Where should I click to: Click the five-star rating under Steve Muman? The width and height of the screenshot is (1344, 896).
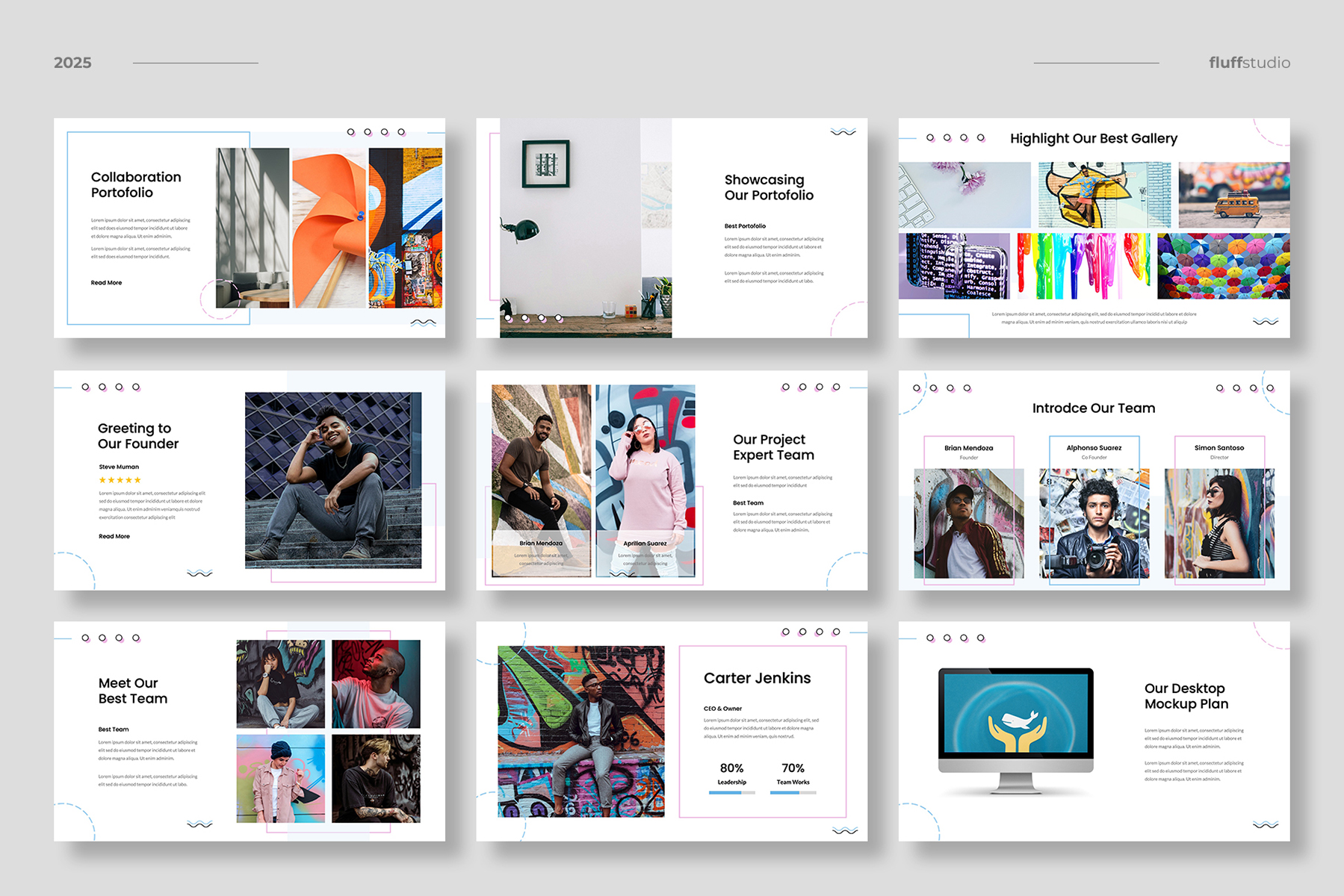[120, 480]
